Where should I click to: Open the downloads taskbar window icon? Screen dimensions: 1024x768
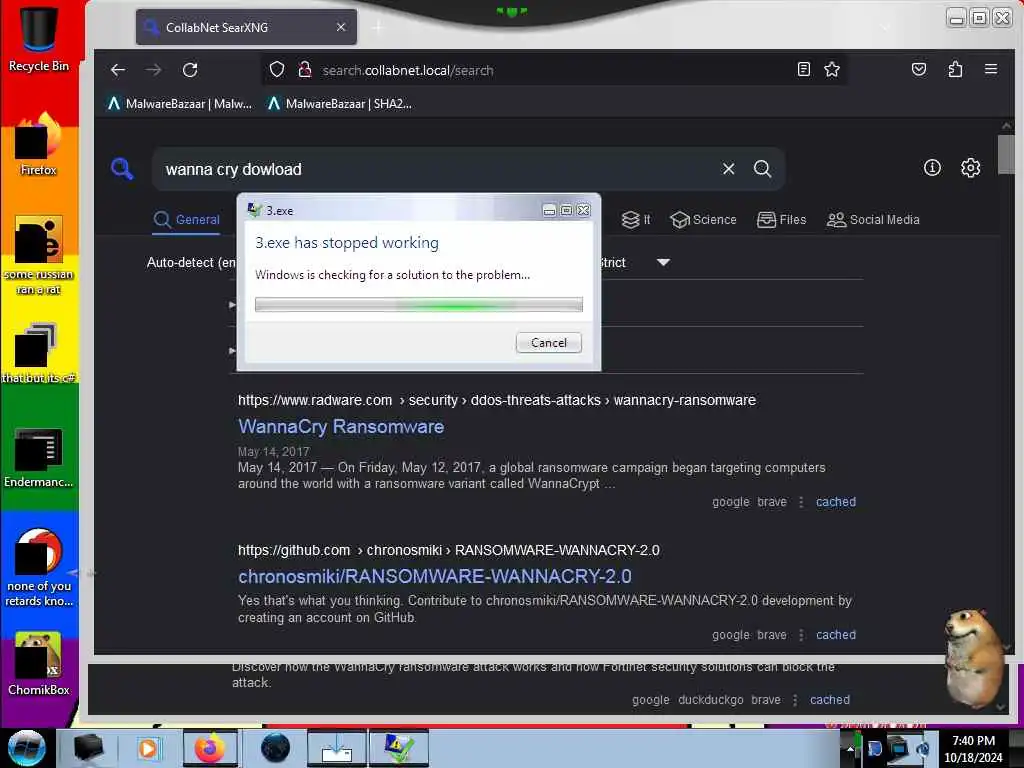pyautogui.click(x=337, y=748)
